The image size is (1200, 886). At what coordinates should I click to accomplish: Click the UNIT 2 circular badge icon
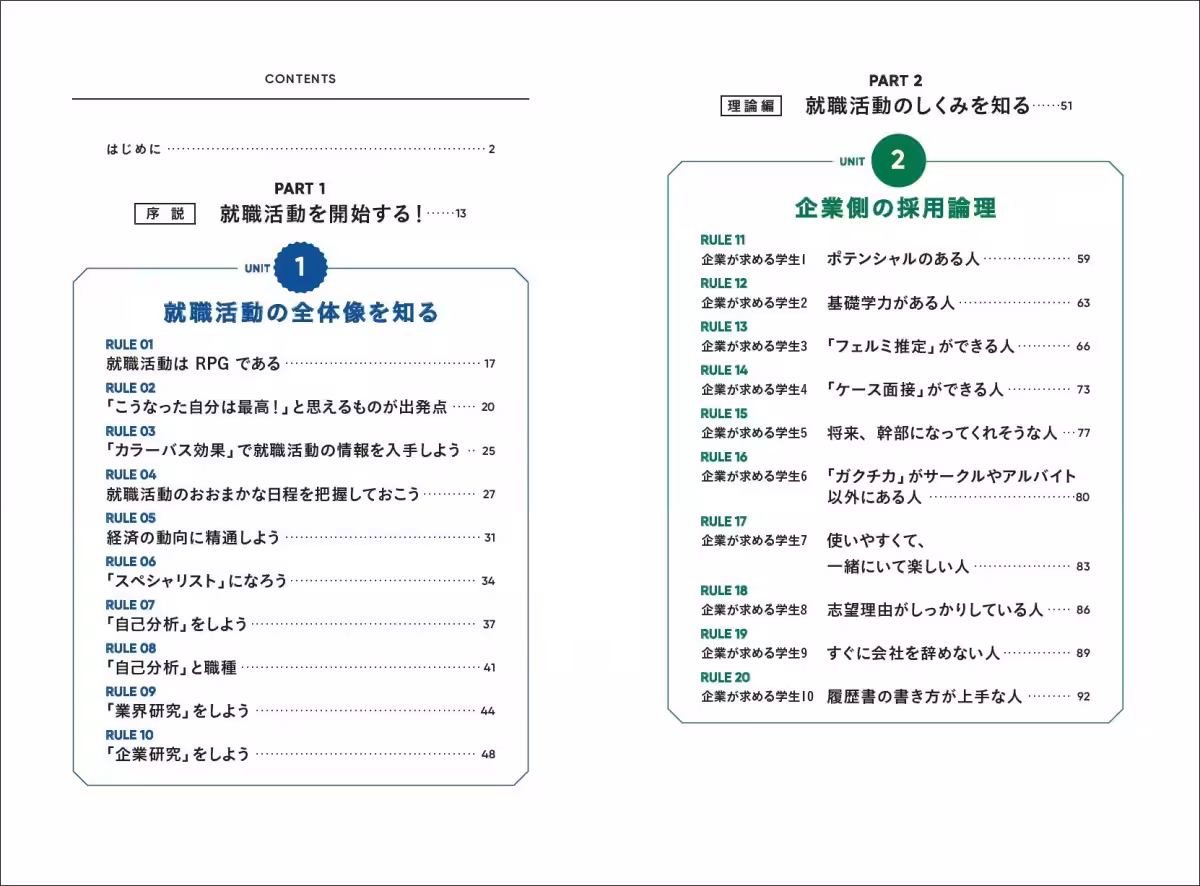[899, 159]
